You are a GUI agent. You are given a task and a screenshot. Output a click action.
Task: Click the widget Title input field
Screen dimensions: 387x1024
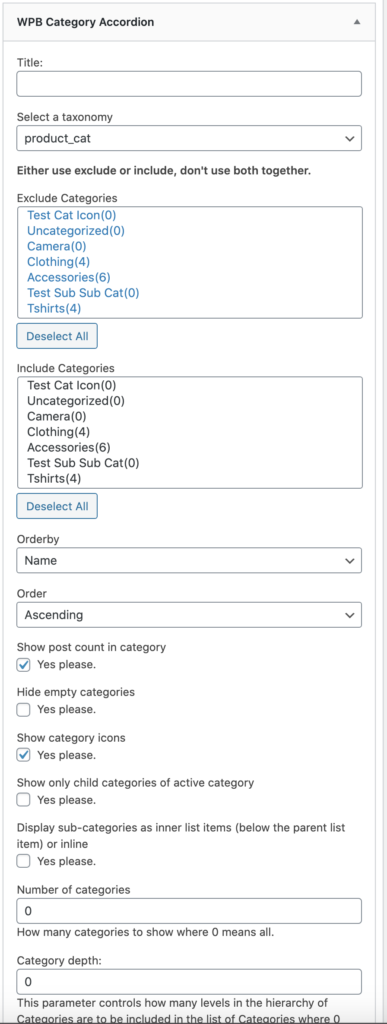(x=189, y=84)
